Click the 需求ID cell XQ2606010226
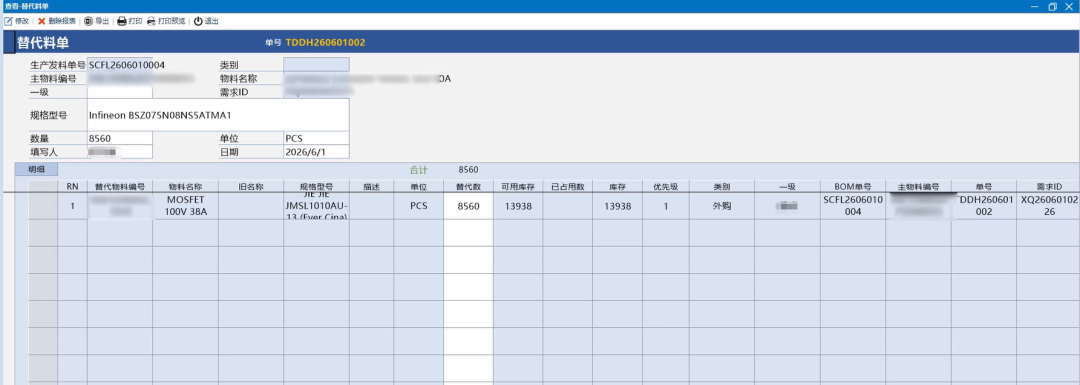1080x385 pixels. click(1048, 206)
